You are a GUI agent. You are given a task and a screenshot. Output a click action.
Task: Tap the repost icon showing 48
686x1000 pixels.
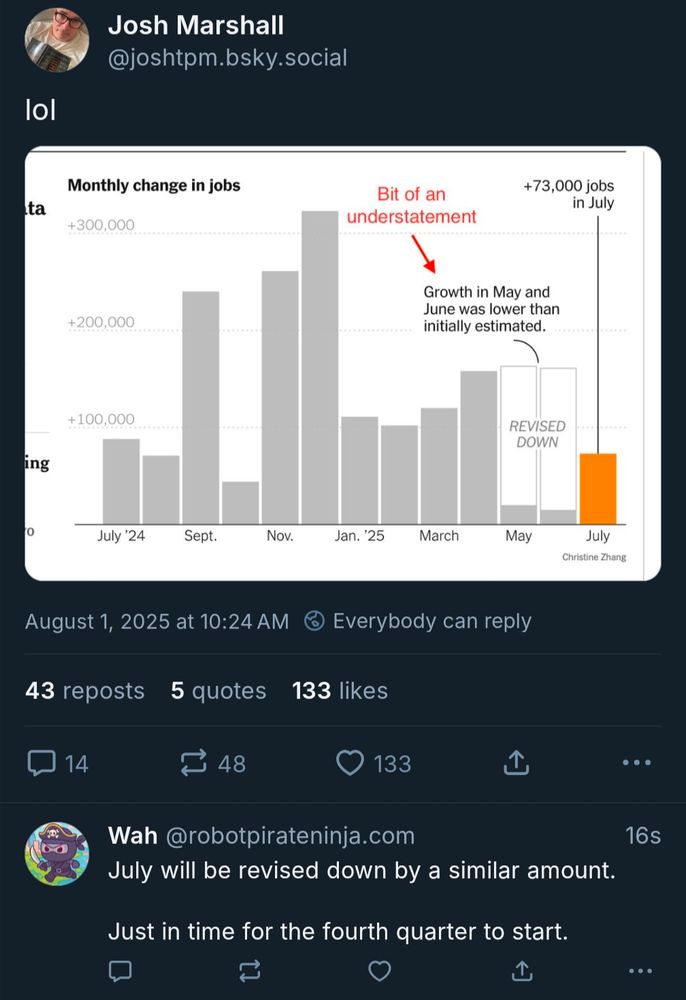pyautogui.click(x=194, y=763)
